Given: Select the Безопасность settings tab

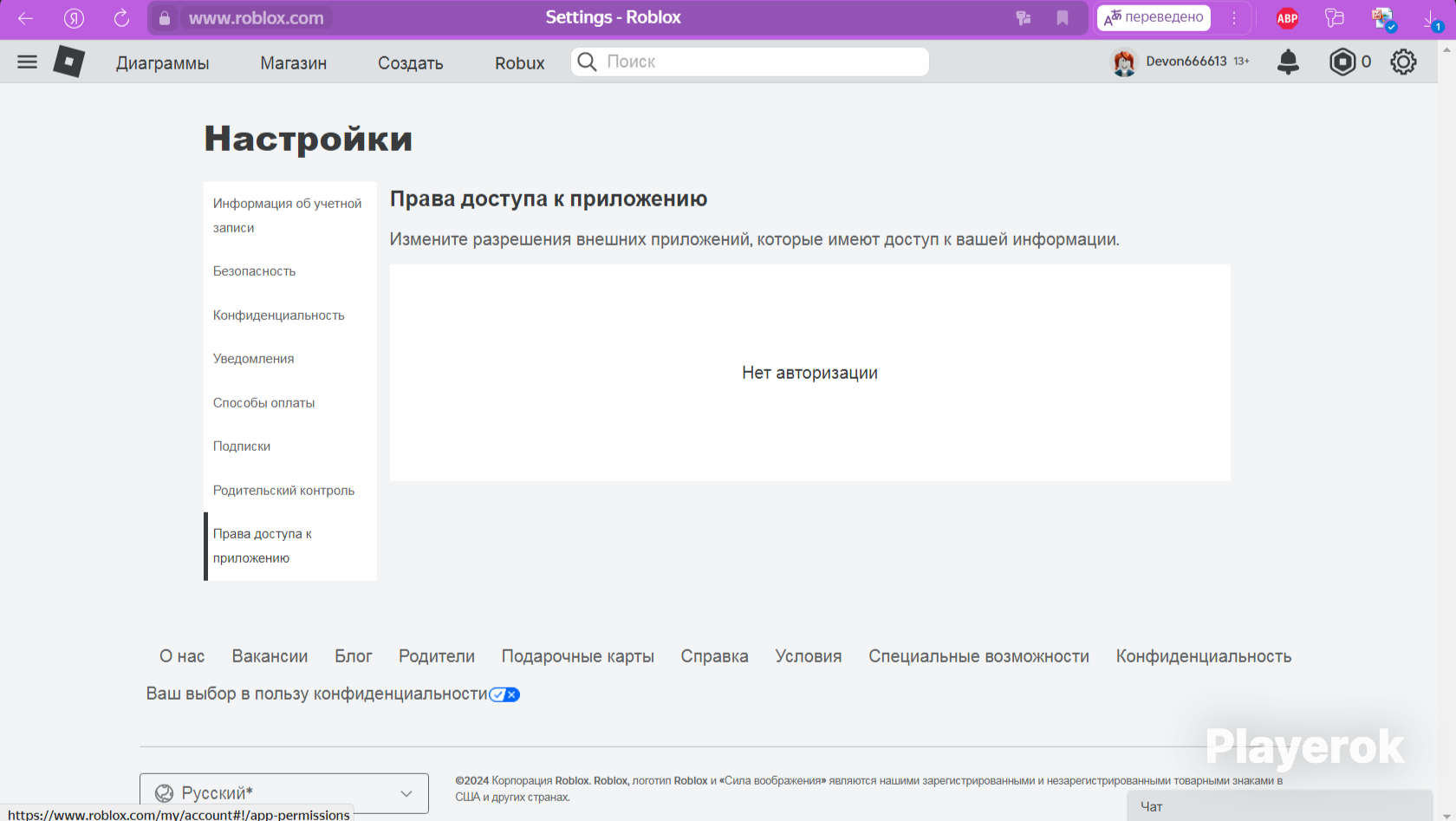Looking at the screenshot, I should [290, 271].
